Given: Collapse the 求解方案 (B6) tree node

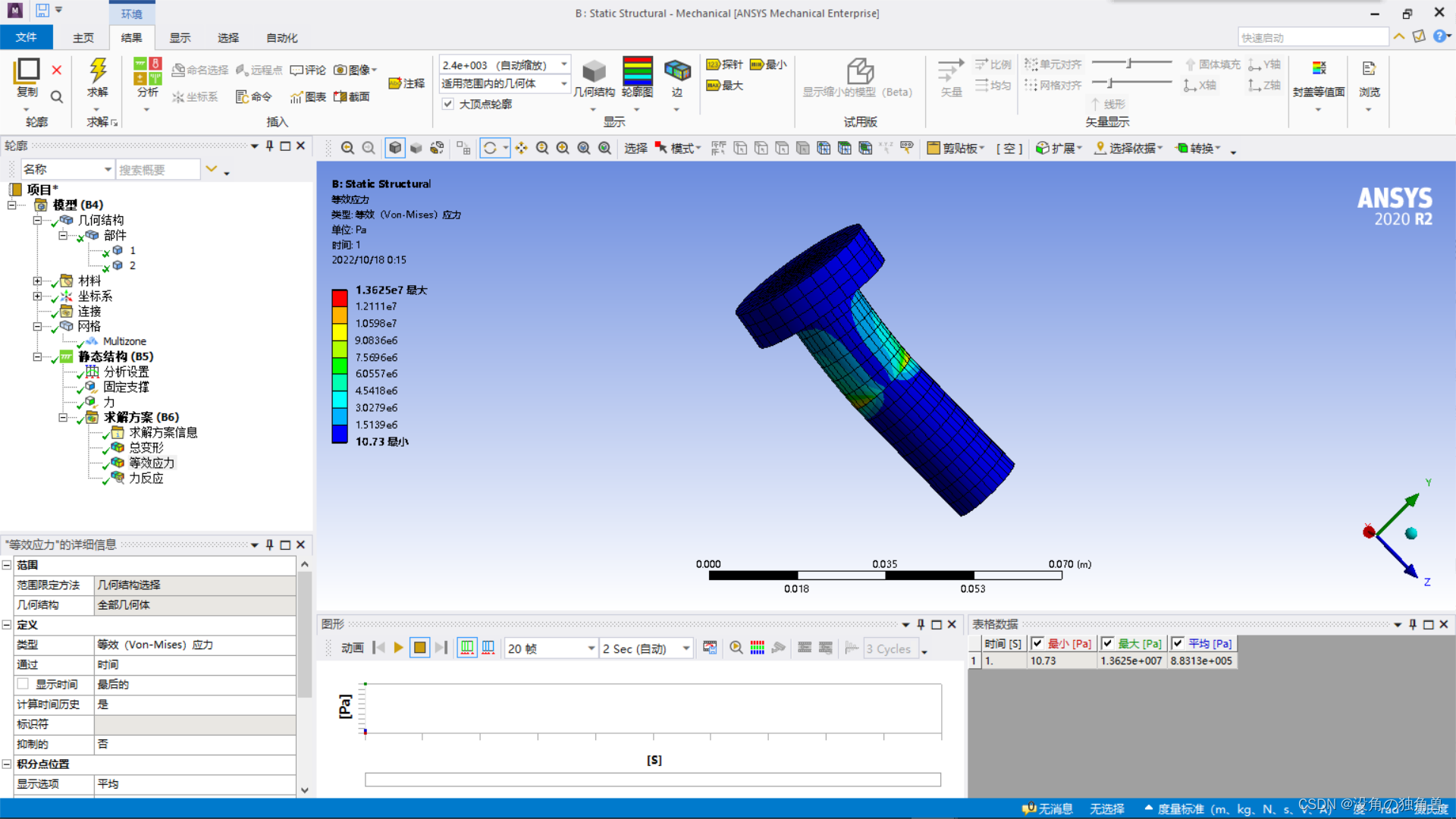Looking at the screenshot, I should click(x=63, y=417).
